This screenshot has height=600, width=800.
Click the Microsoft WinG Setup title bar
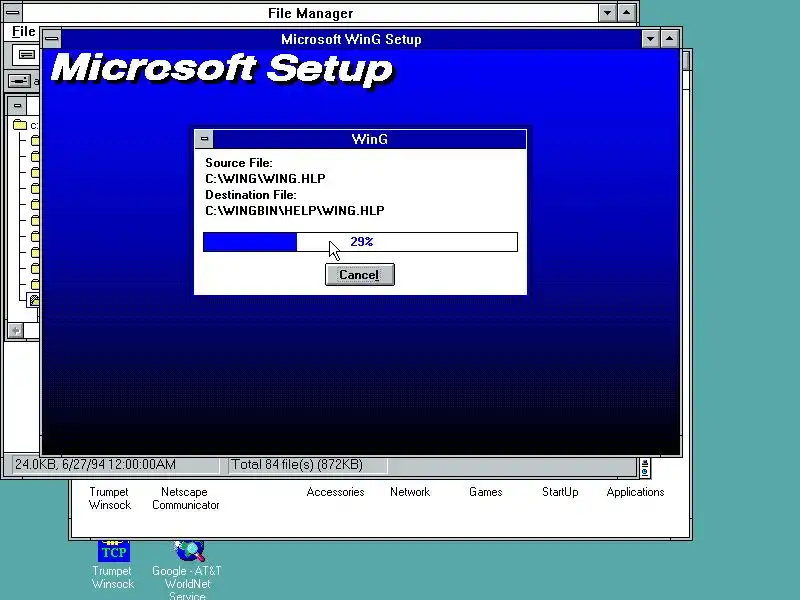(x=351, y=39)
